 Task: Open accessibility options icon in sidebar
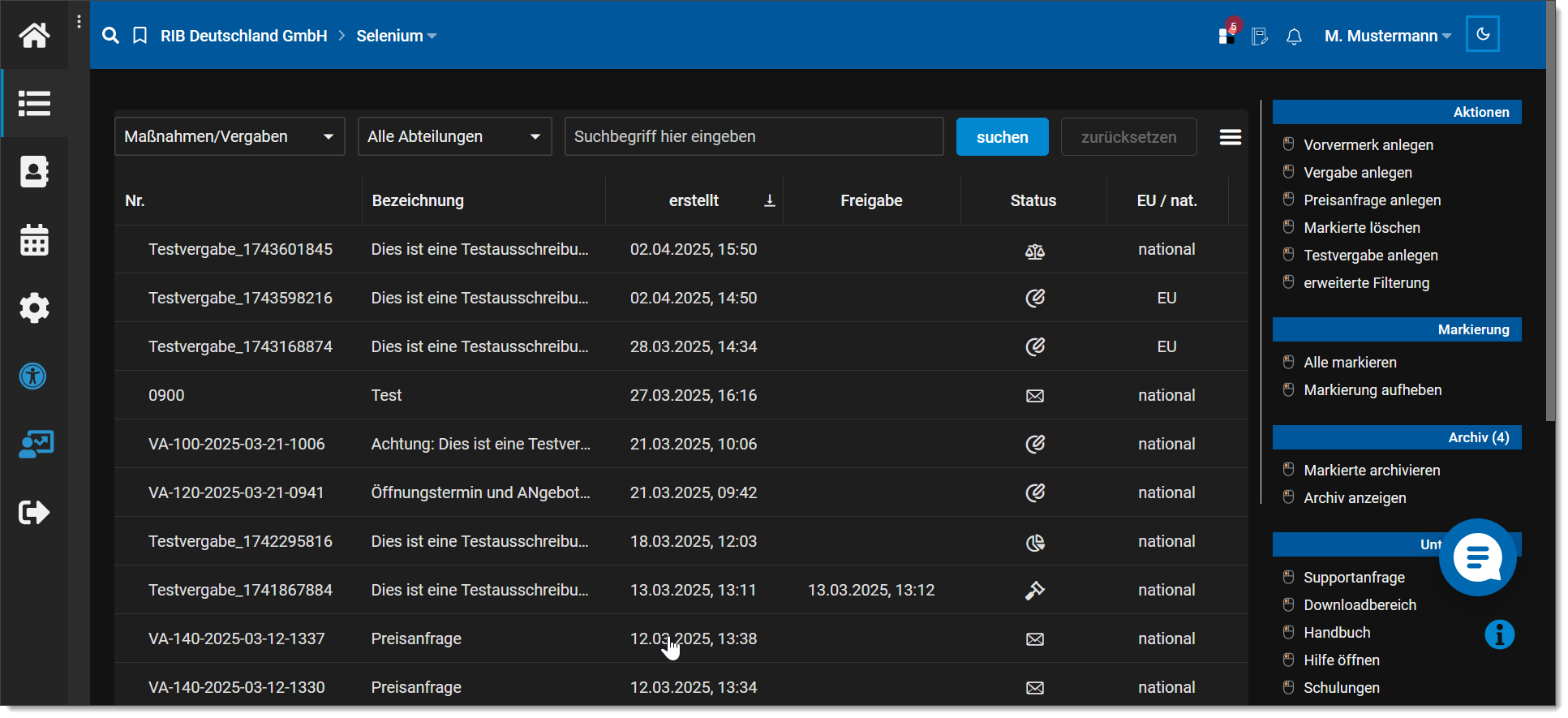tap(33, 376)
